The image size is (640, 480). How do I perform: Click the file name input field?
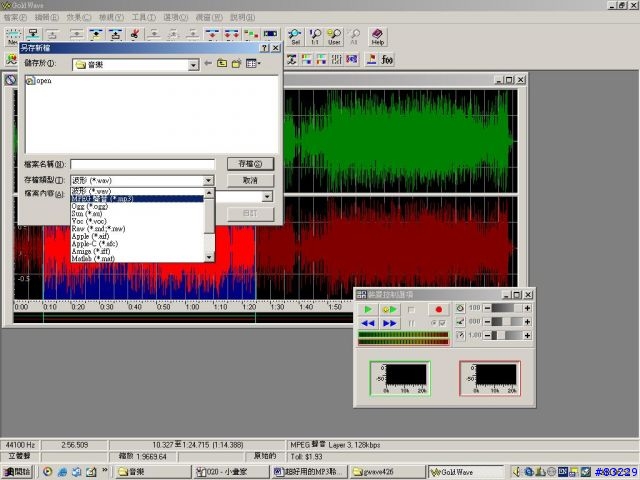pos(142,164)
